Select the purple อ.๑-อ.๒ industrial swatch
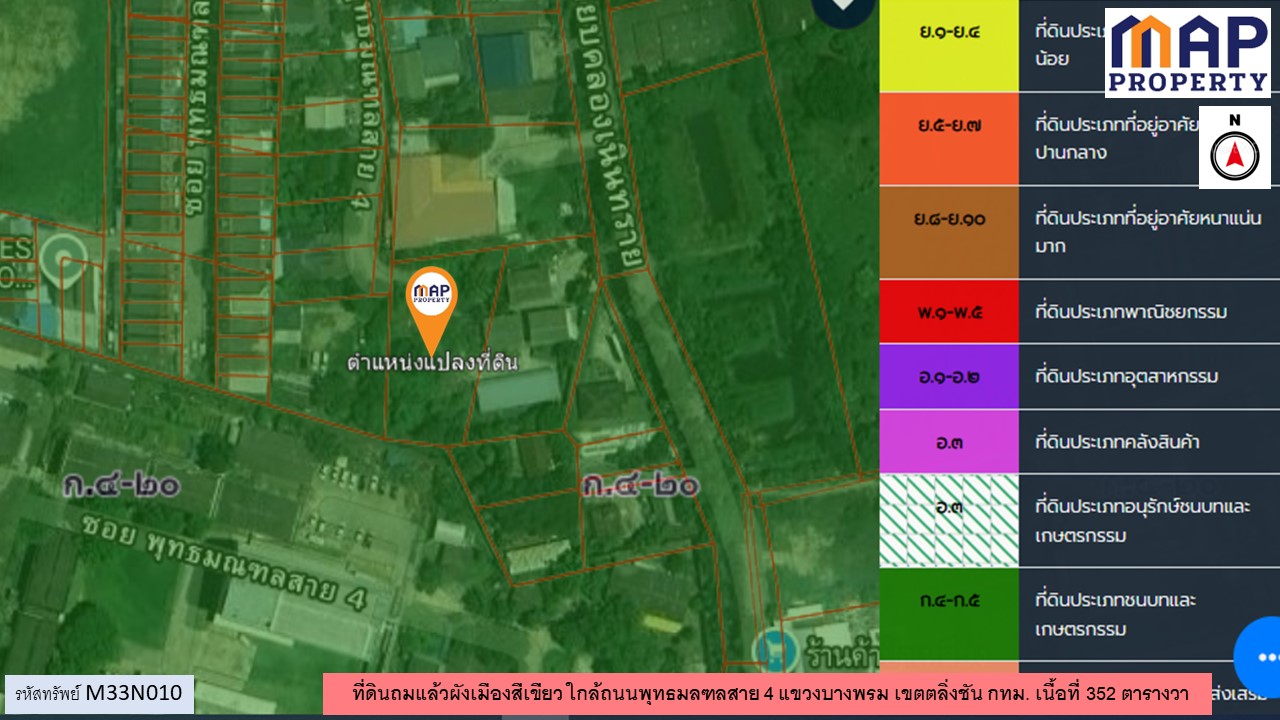The height and width of the screenshot is (720, 1280). (x=948, y=377)
